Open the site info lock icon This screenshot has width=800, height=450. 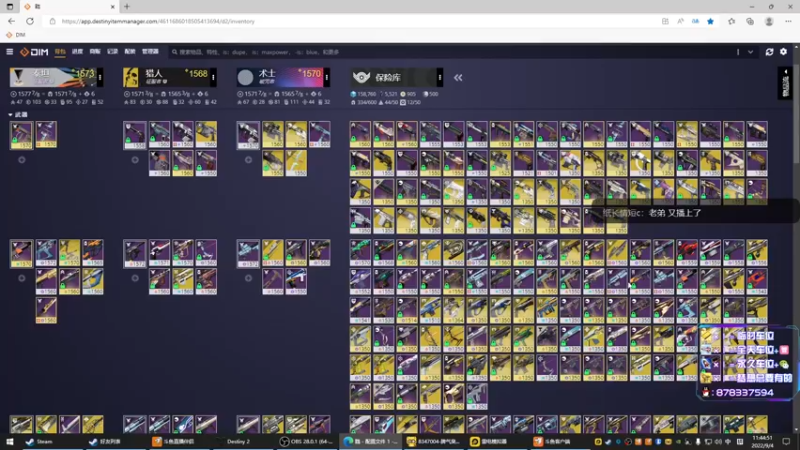pyautogui.click(x=53, y=21)
